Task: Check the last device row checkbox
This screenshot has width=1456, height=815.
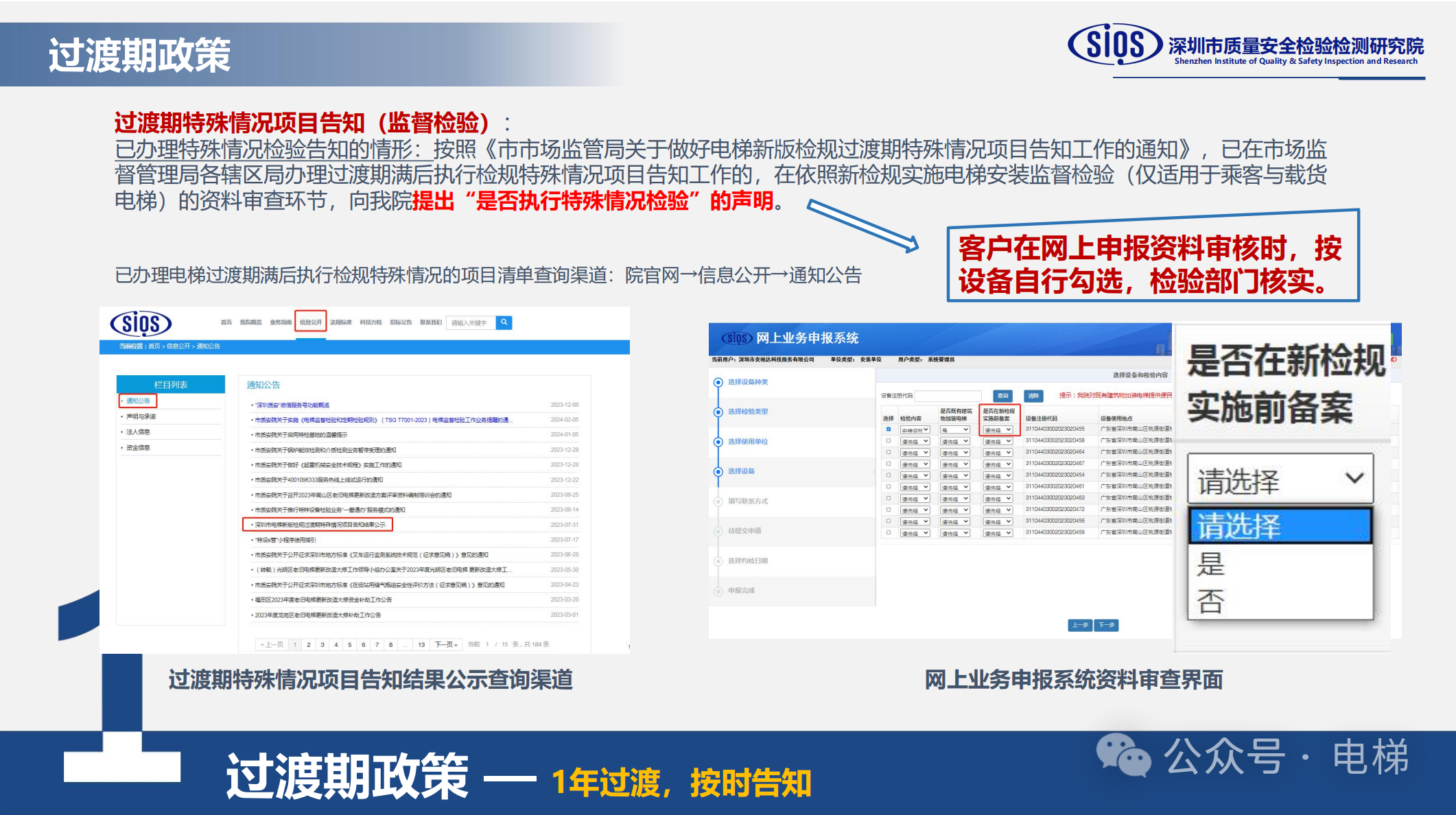Action: [889, 532]
